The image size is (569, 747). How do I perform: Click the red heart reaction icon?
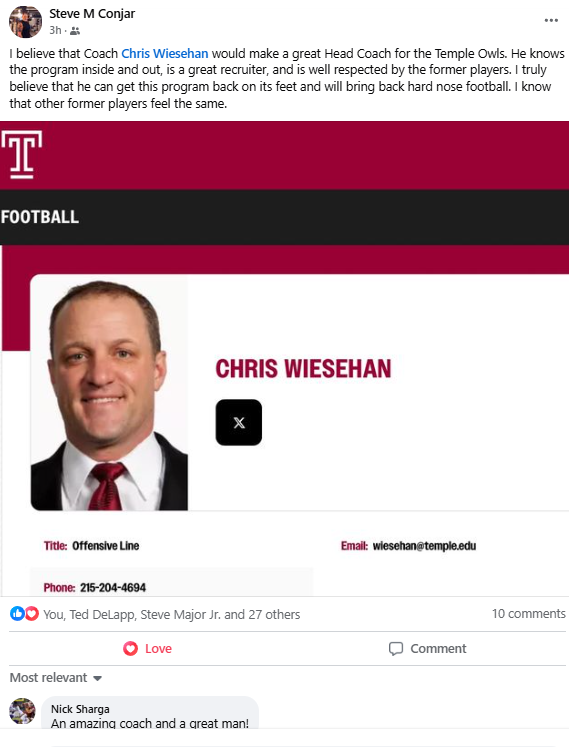31,614
